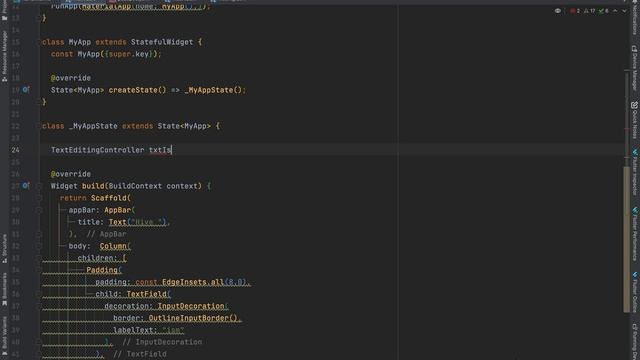This screenshot has width=640, height=360.
Task: Jump to next highlighted problem arrow
Action: (624, 11)
